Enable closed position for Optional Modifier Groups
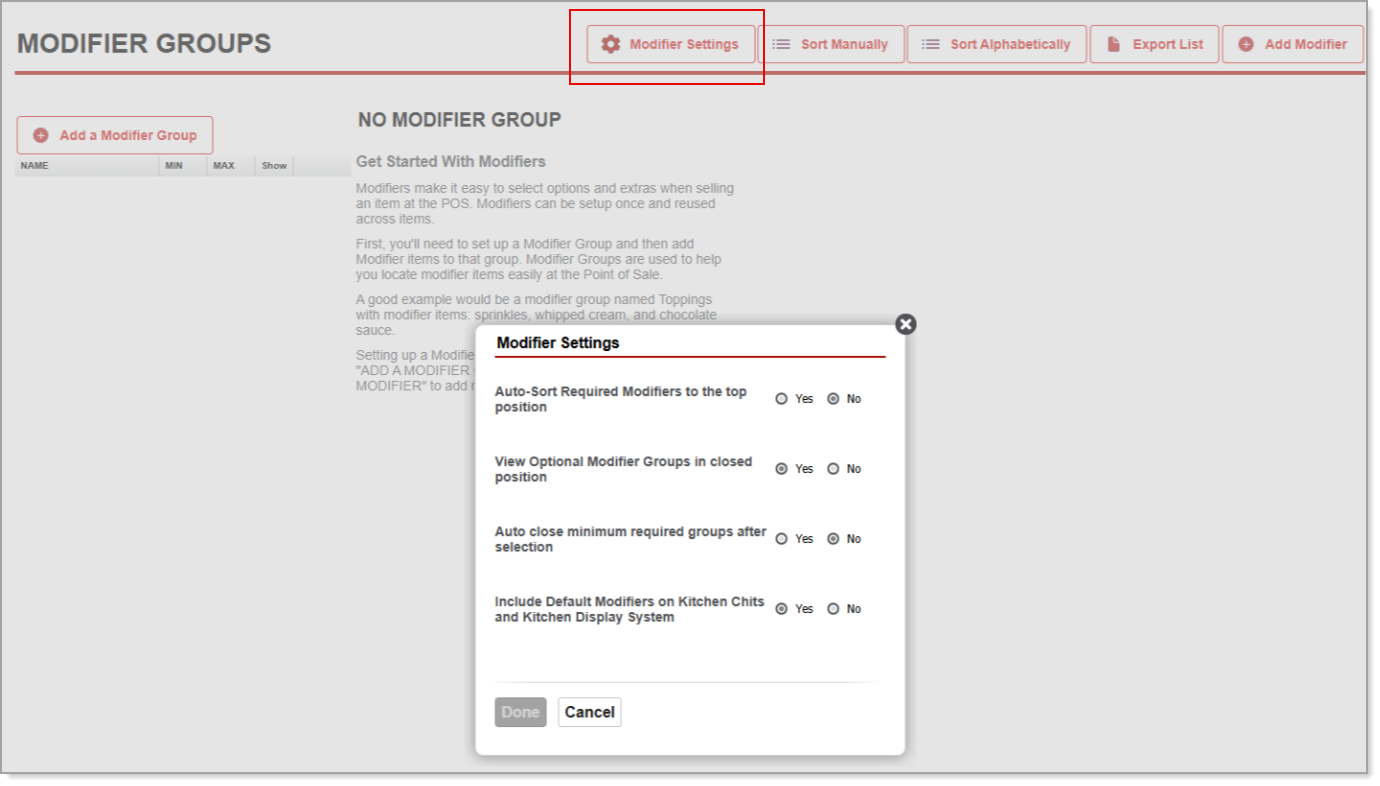Viewport: 1380px width, 786px height. pyautogui.click(x=782, y=468)
